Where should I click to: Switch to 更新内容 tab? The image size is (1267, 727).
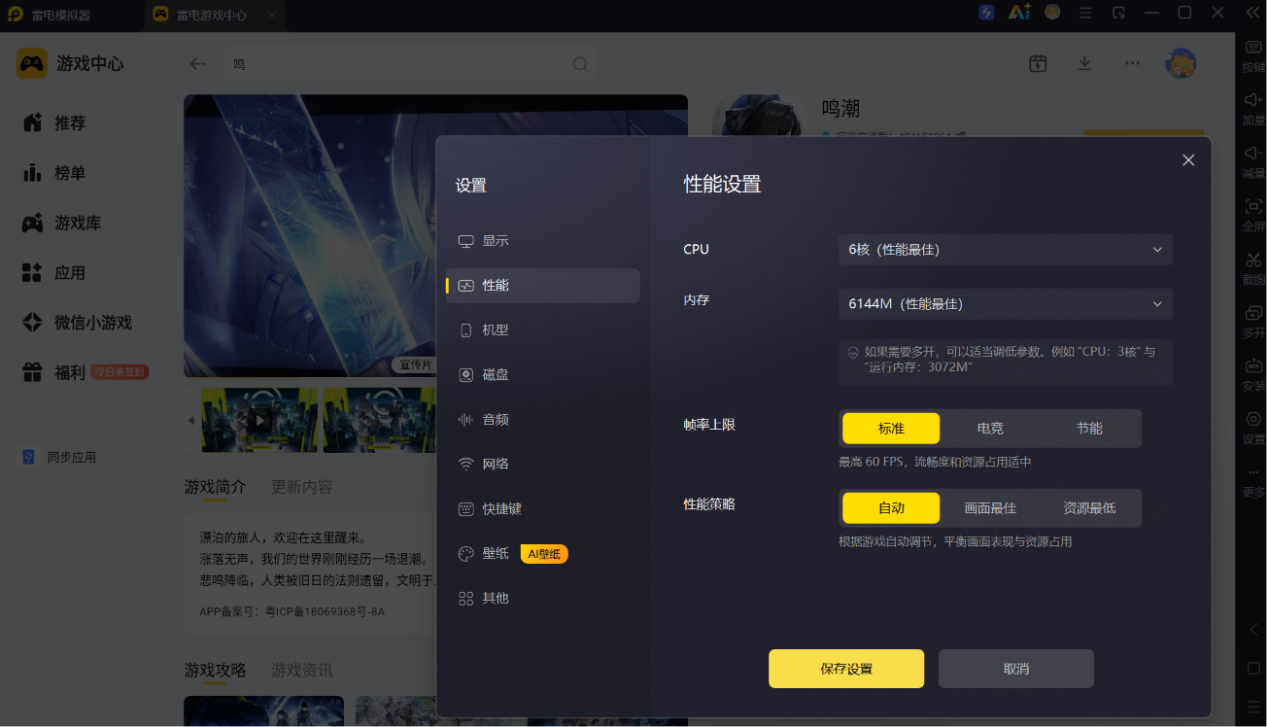point(302,487)
